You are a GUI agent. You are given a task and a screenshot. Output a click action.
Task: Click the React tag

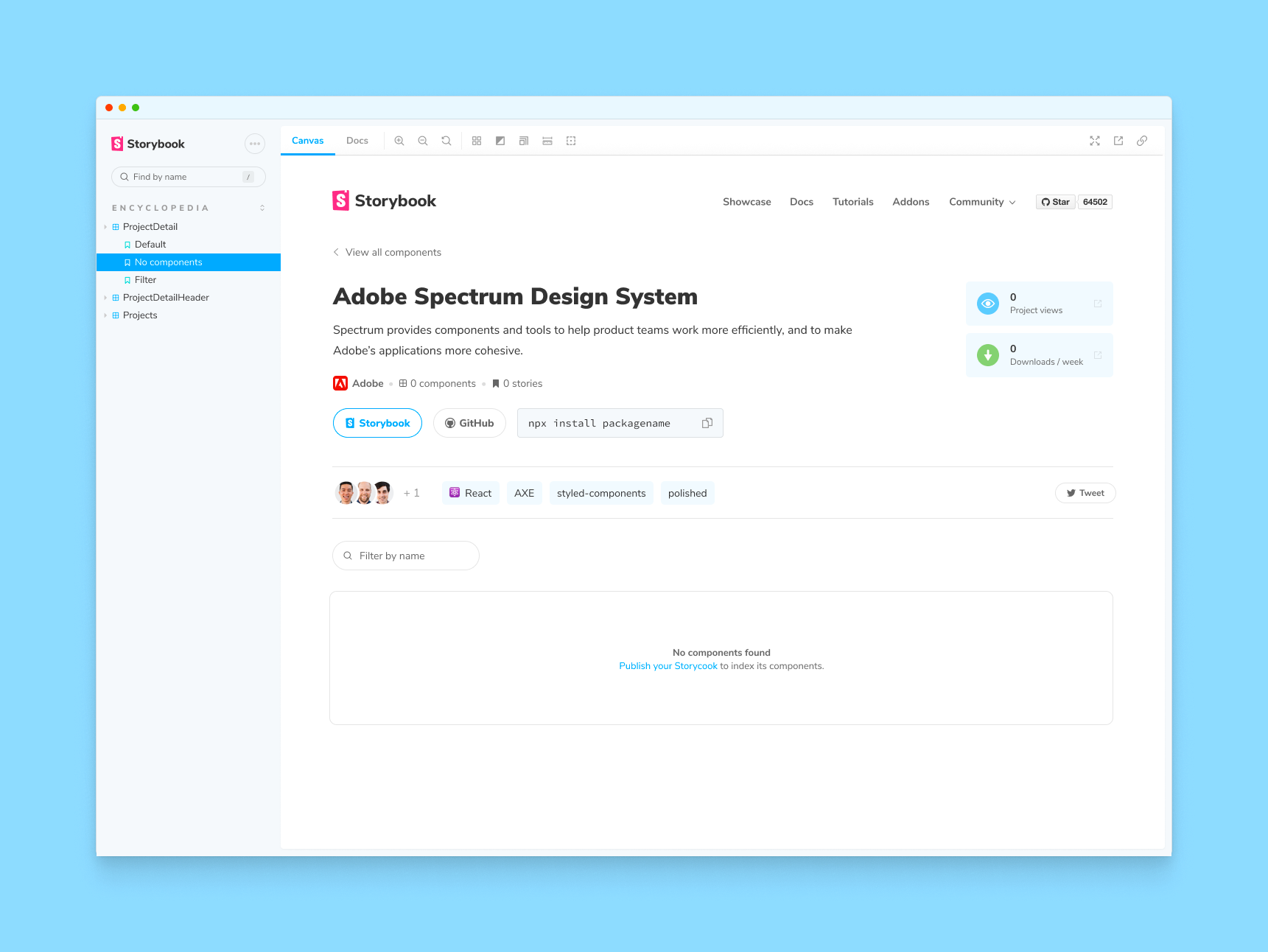point(471,493)
